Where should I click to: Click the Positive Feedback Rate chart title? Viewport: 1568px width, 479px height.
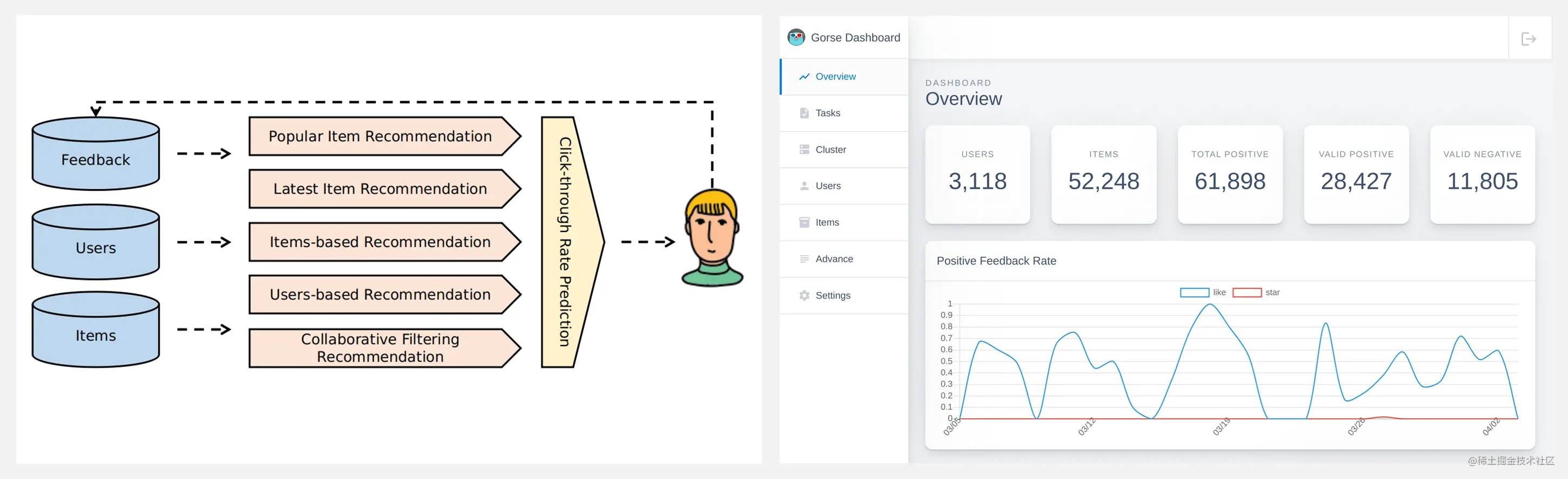(996, 261)
